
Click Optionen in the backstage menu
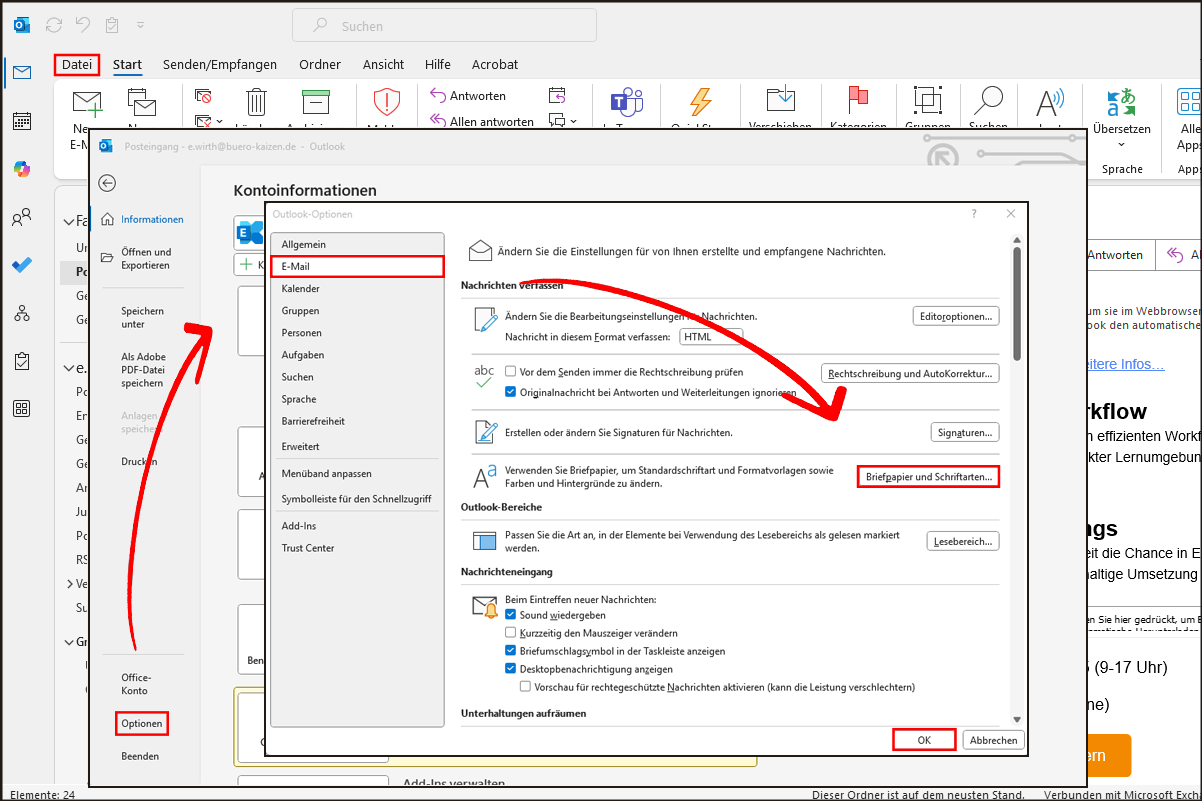point(140,723)
